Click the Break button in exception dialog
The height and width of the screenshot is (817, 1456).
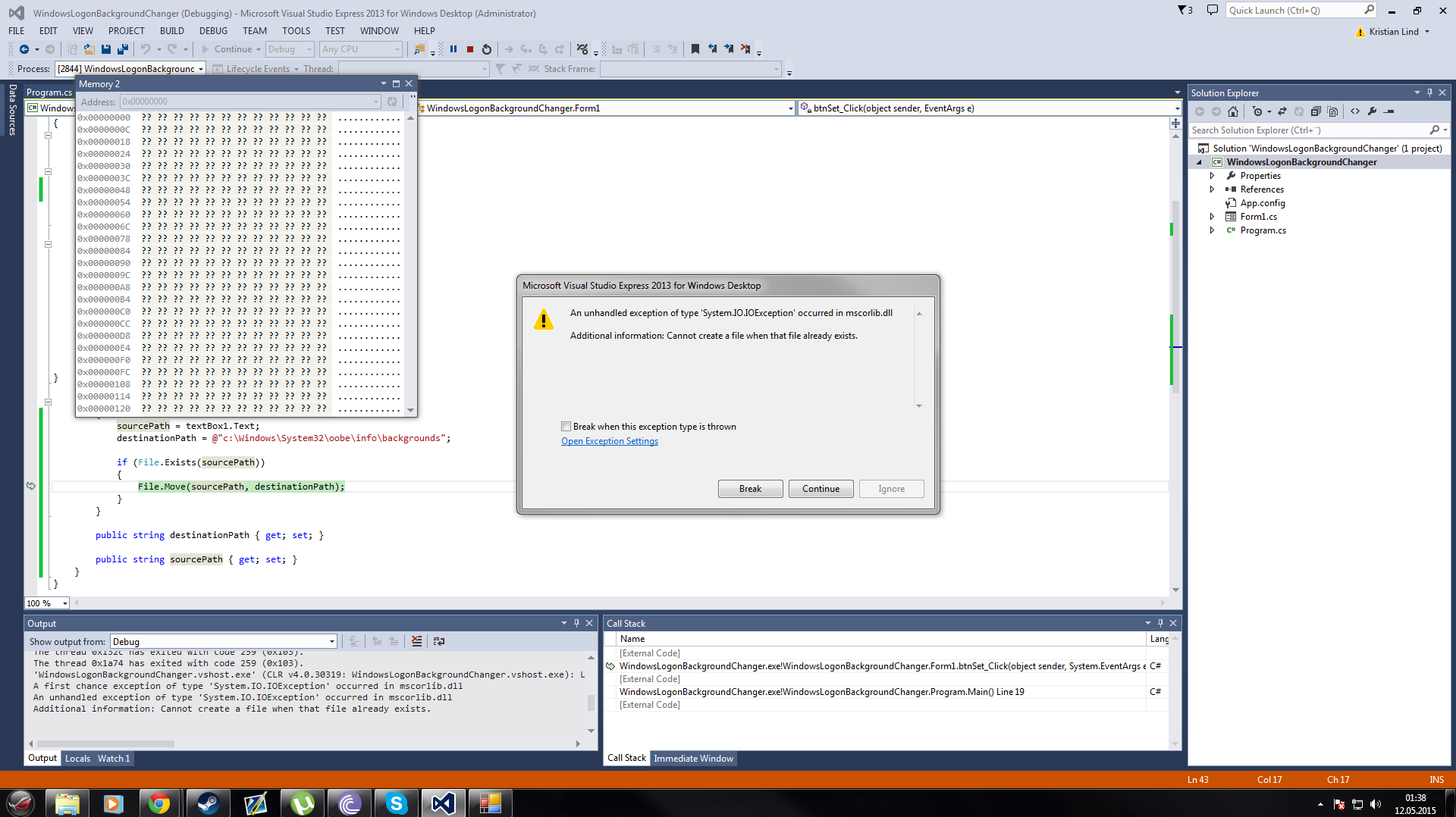750,489
